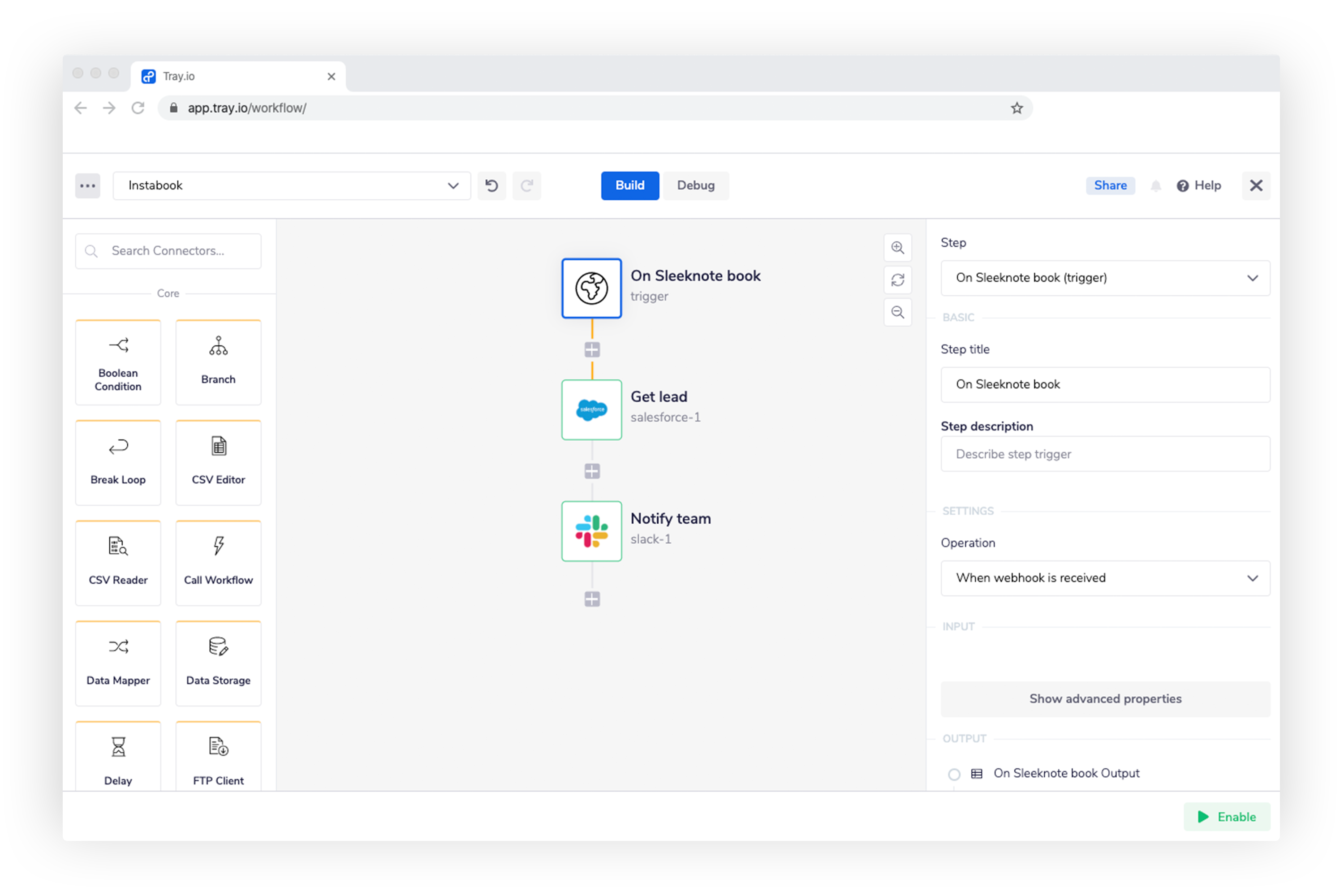Select the Debug tab button
The width and height of the screenshot is (1344, 896).
tap(697, 185)
